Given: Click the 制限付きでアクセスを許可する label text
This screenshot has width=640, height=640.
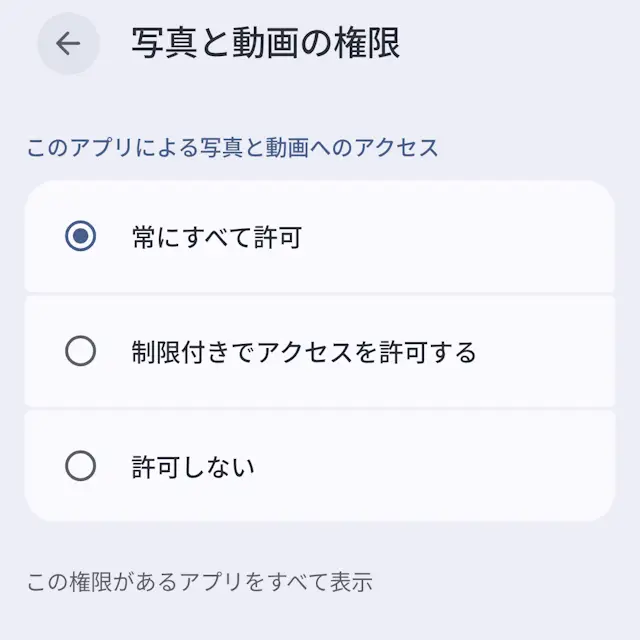Looking at the screenshot, I should pyautogui.click(x=303, y=352).
